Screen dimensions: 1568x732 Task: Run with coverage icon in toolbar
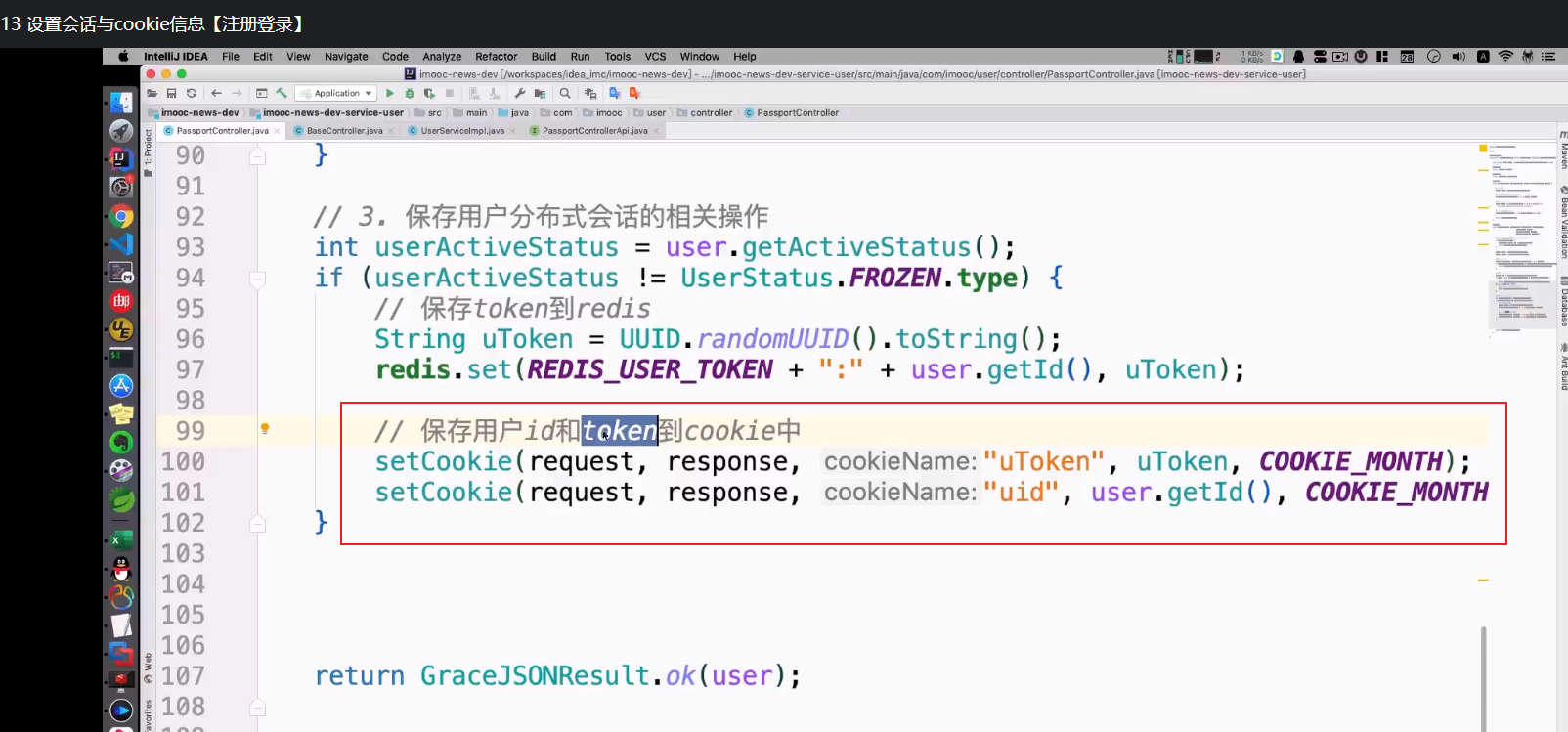(x=429, y=93)
